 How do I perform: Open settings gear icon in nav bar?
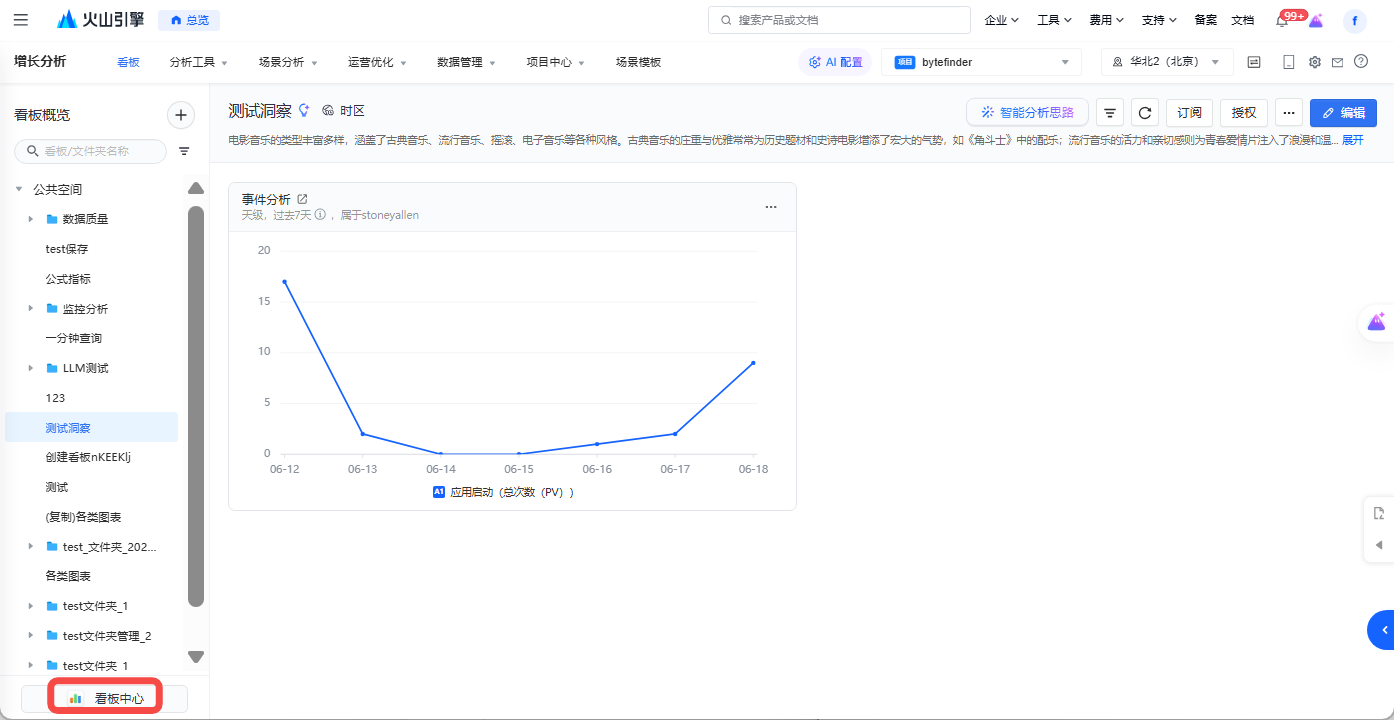coord(1315,62)
